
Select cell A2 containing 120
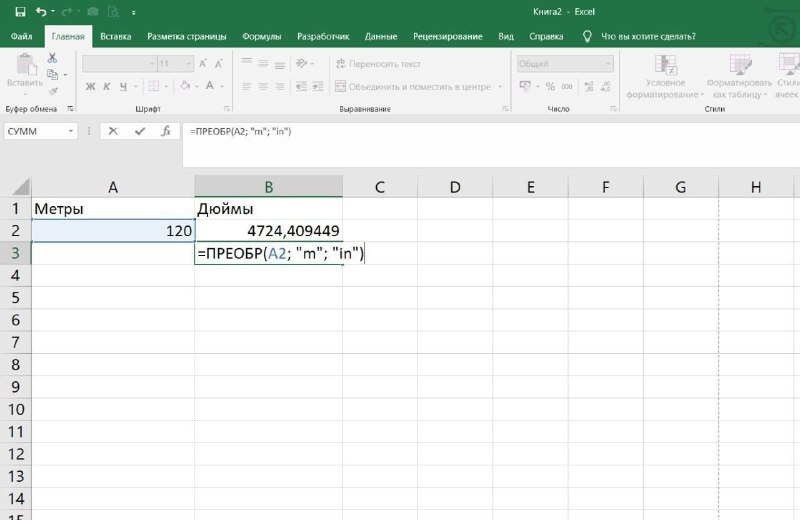coord(113,231)
